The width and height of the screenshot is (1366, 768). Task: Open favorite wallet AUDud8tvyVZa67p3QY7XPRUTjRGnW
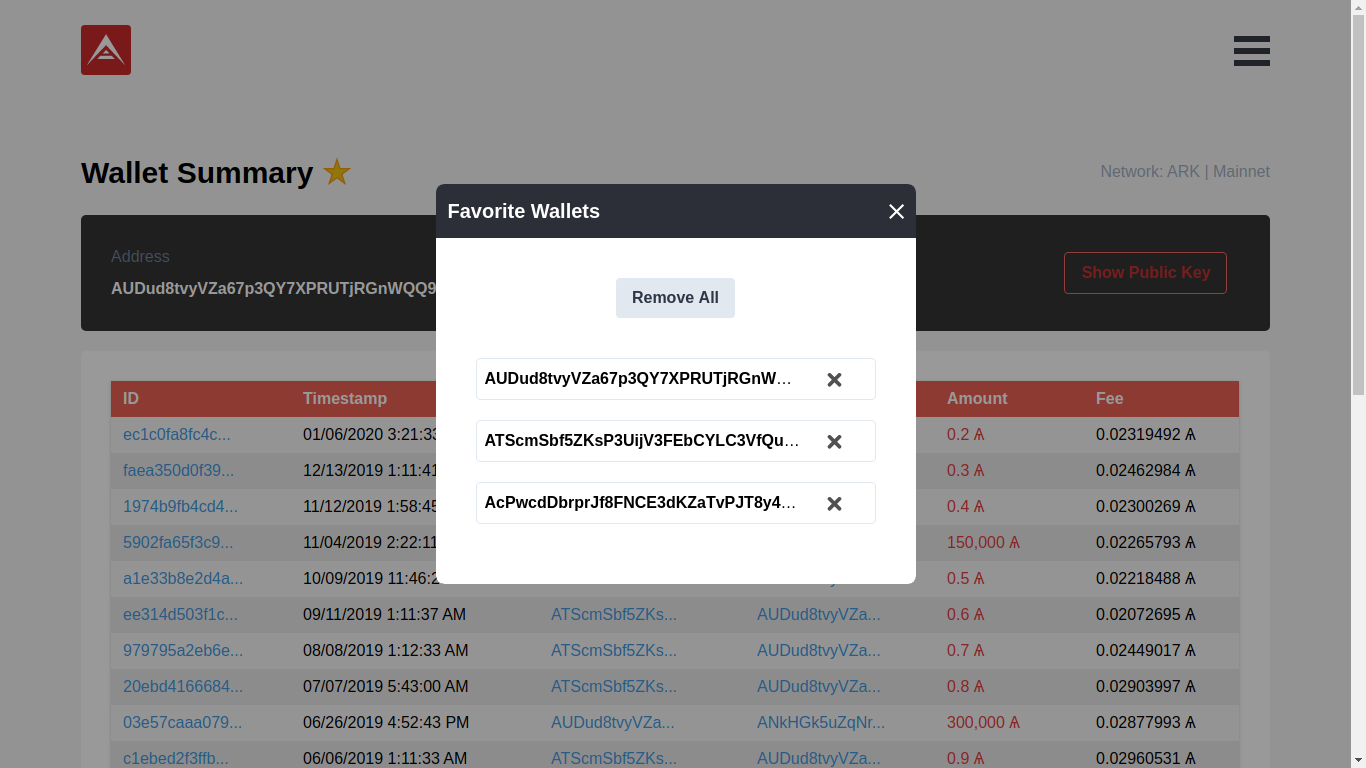pyautogui.click(x=638, y=379)
